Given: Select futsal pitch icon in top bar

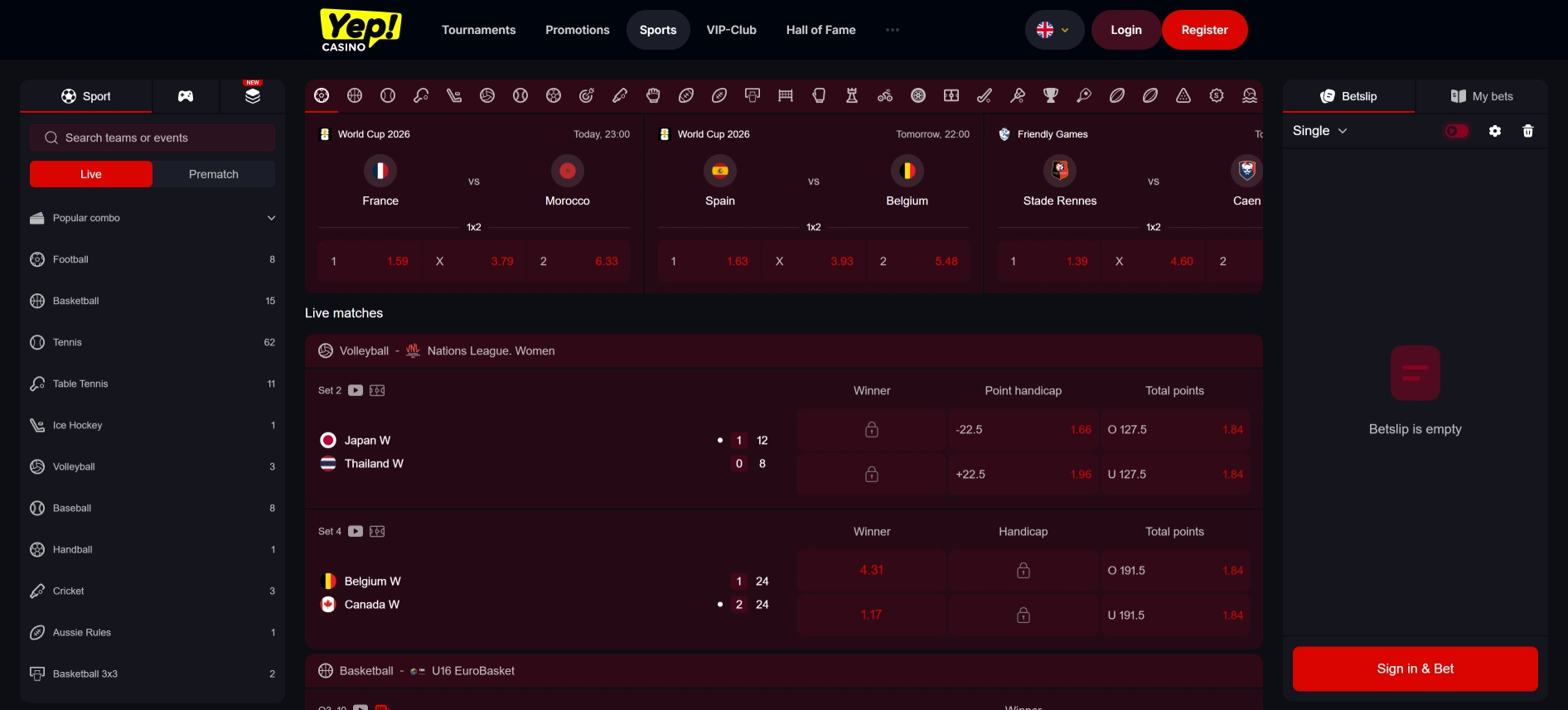Looking at the screenshot, I should click(x=951, y=95).
